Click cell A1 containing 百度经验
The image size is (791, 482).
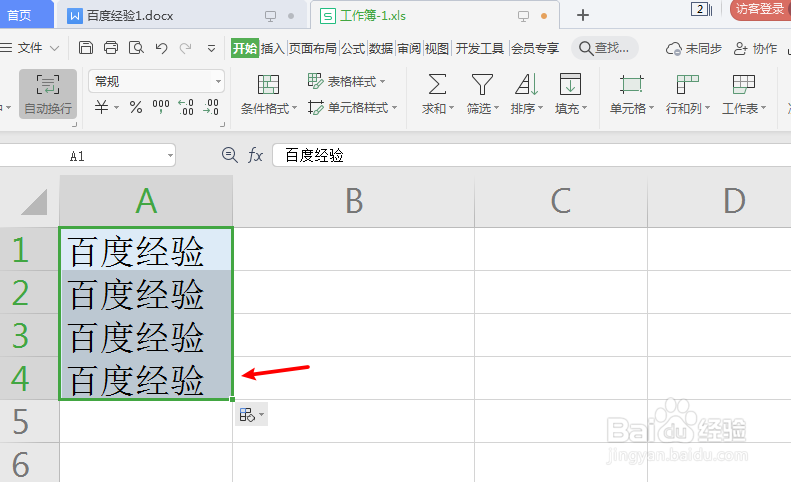click(x=146, y=249)
